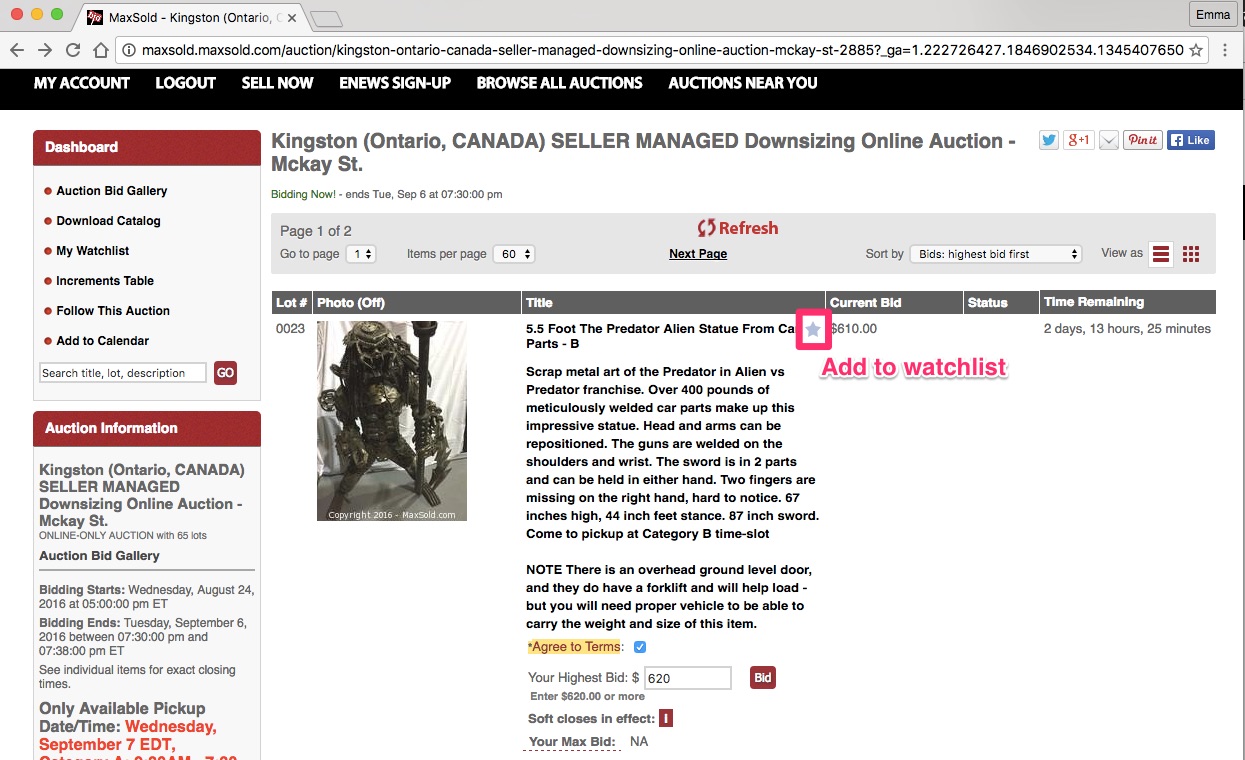Viewport: 1245px width, 760px height.
Task: Like the auction on Facebook
Action: 1190,140
